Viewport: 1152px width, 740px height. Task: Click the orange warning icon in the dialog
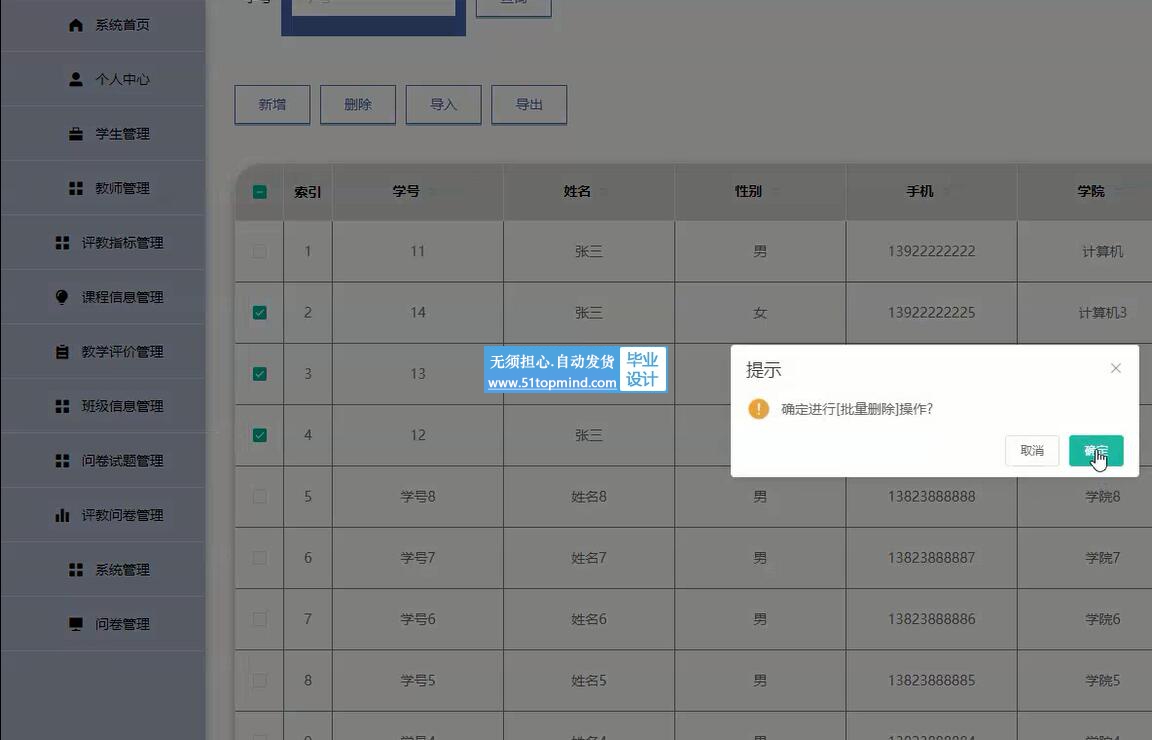(x=758, y=409)
